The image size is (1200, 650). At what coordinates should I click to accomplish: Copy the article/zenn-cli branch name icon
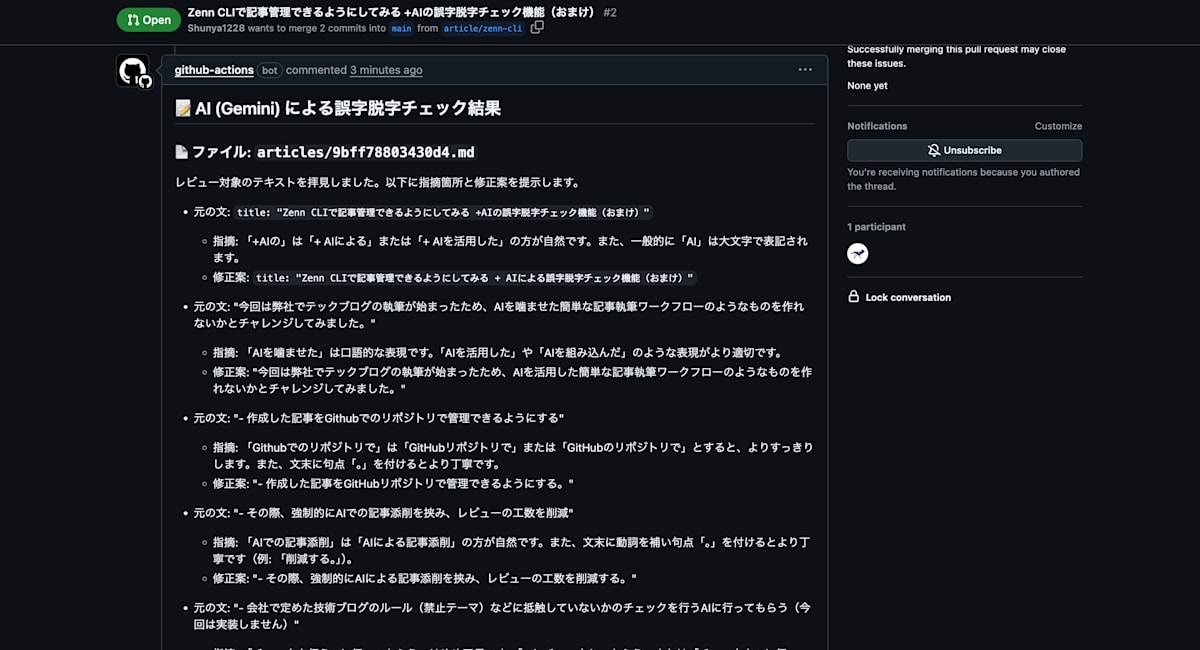tap(537, 28)
